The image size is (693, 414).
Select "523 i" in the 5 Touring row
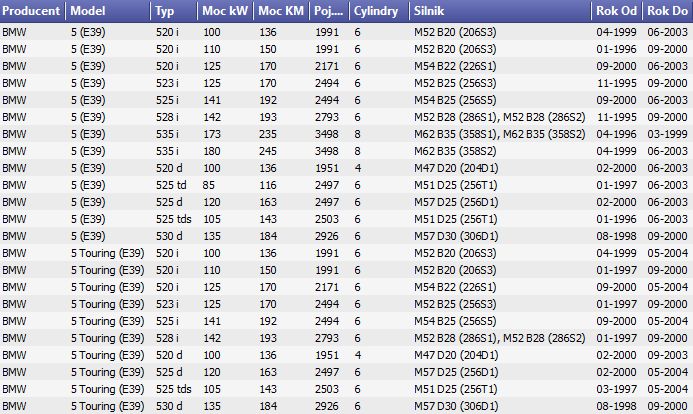(167, 304)
